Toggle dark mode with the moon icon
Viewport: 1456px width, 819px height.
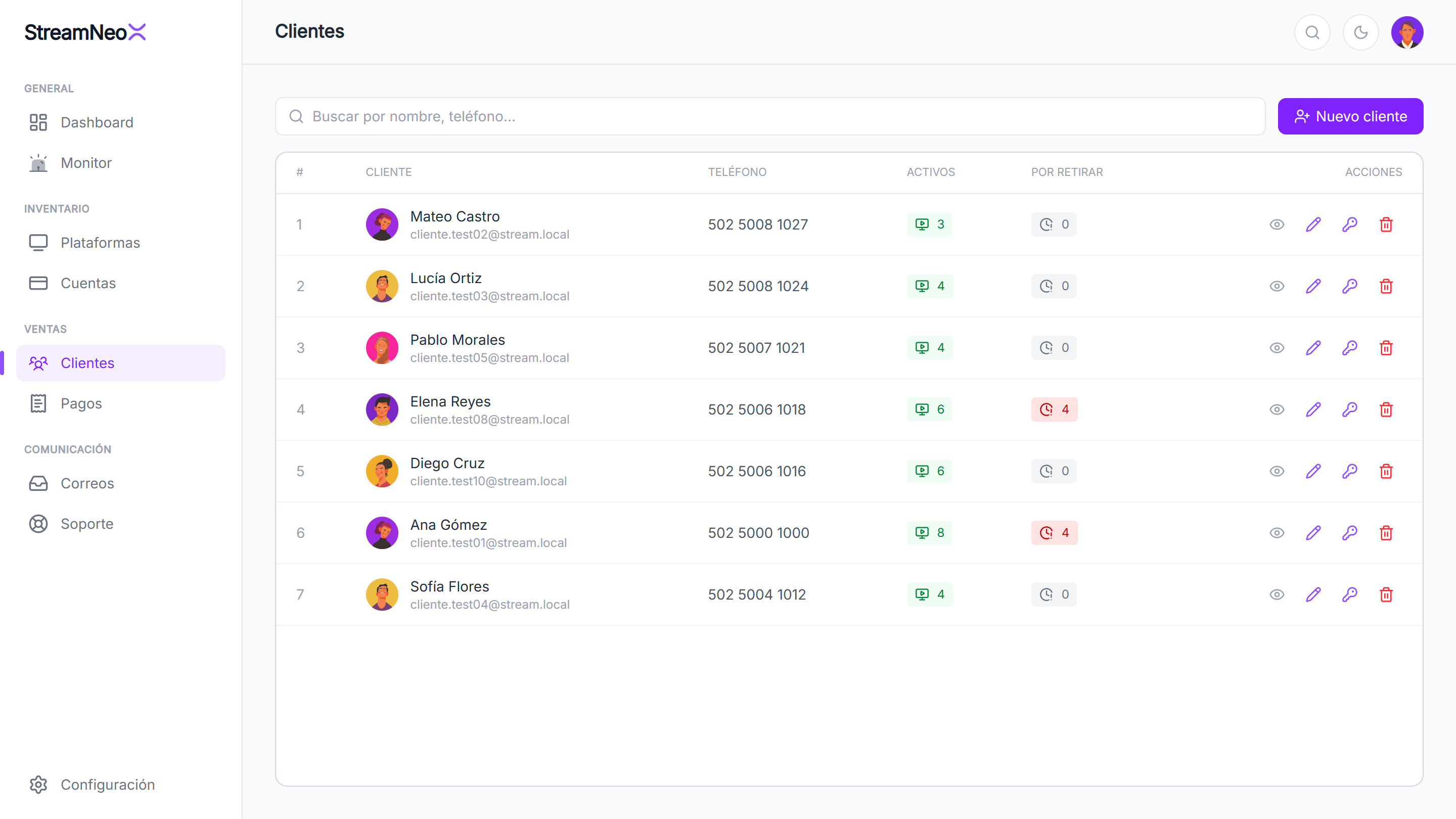1360,32
